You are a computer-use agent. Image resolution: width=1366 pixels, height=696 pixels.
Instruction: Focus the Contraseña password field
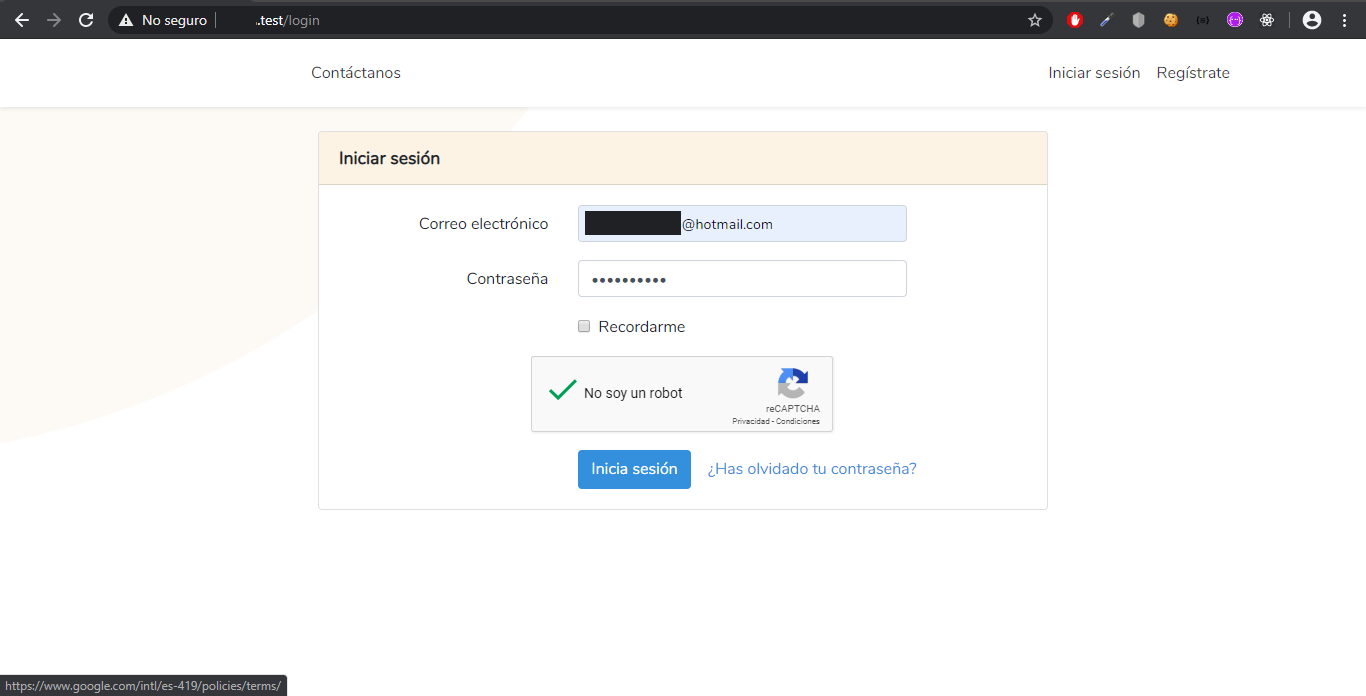tap(742, 279)
